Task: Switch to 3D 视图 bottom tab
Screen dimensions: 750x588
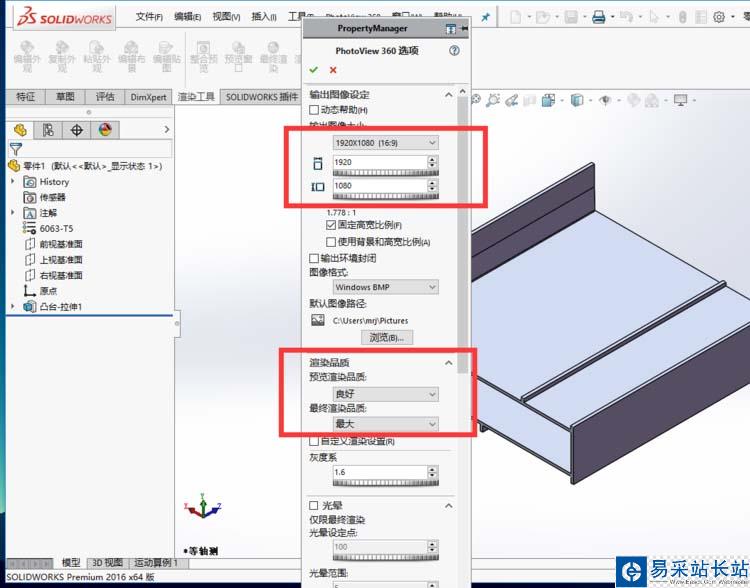Action: coord(107,563)
